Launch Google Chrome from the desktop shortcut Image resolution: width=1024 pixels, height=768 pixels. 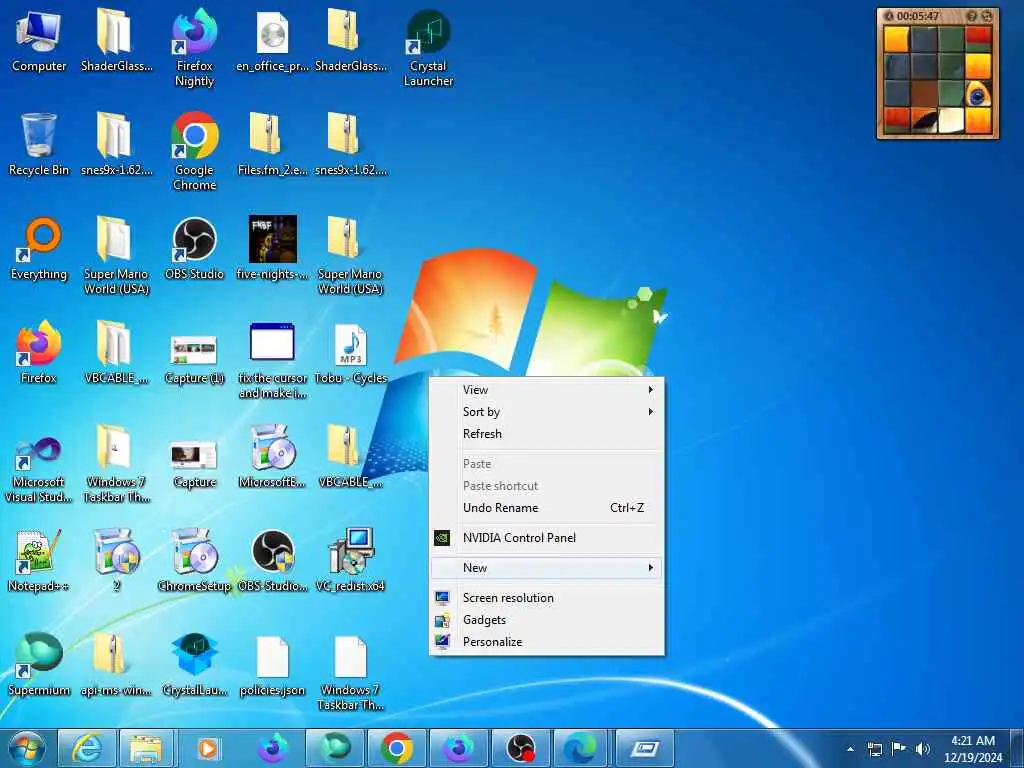tap(194, 152)
